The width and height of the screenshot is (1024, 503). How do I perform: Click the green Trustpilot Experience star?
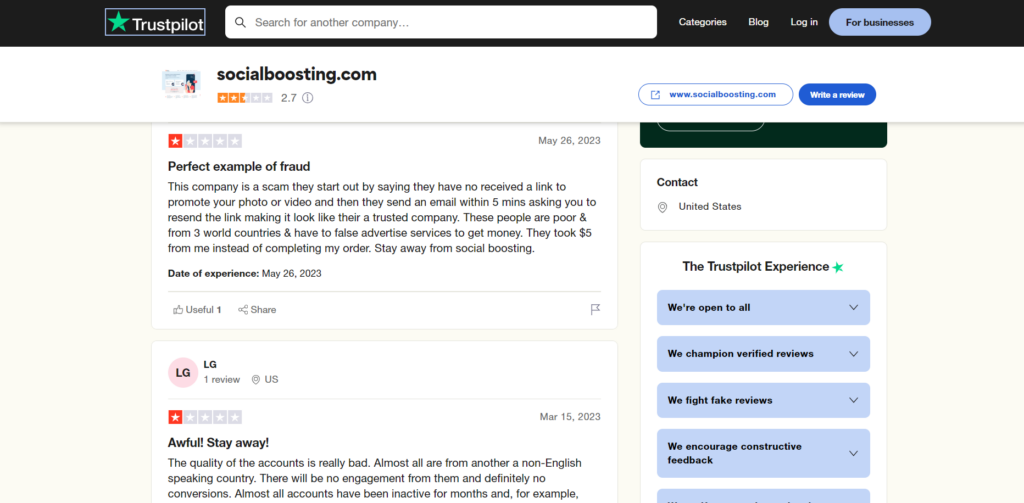[838, 267]
